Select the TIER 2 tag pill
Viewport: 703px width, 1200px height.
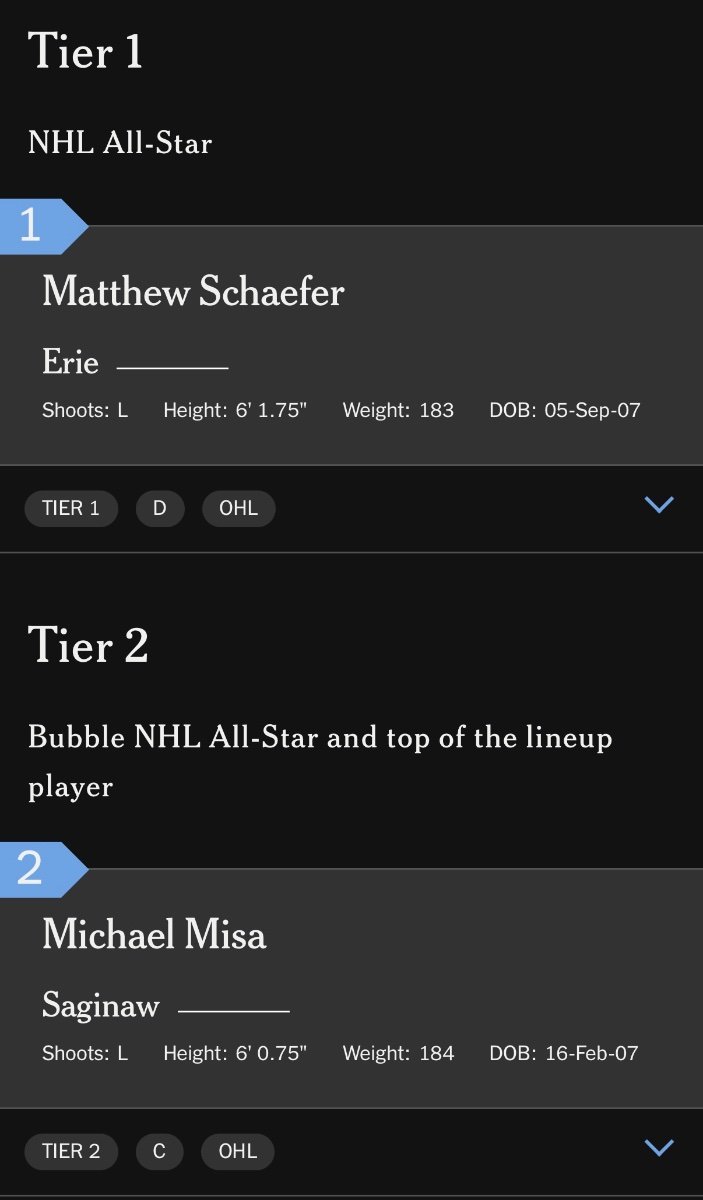[x=70, y=1151]
